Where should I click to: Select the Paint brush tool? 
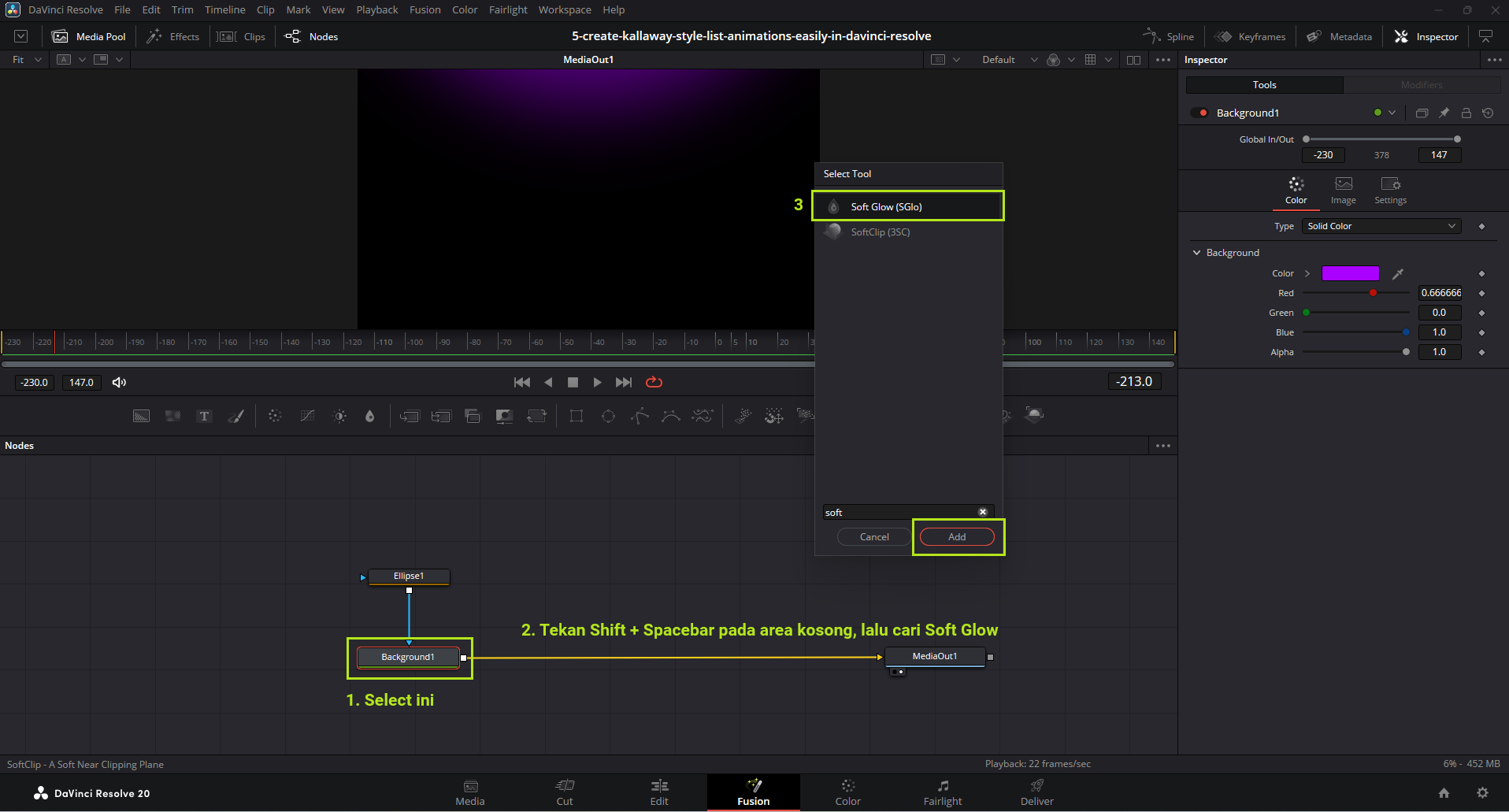click(236, 416)
